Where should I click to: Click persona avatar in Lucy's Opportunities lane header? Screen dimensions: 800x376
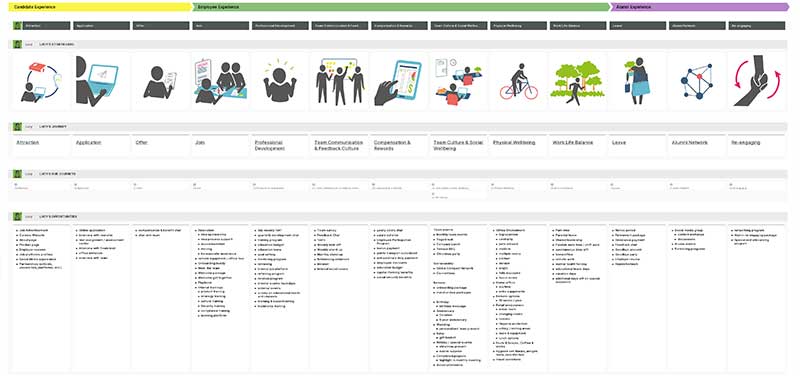[x=17, y=216]
